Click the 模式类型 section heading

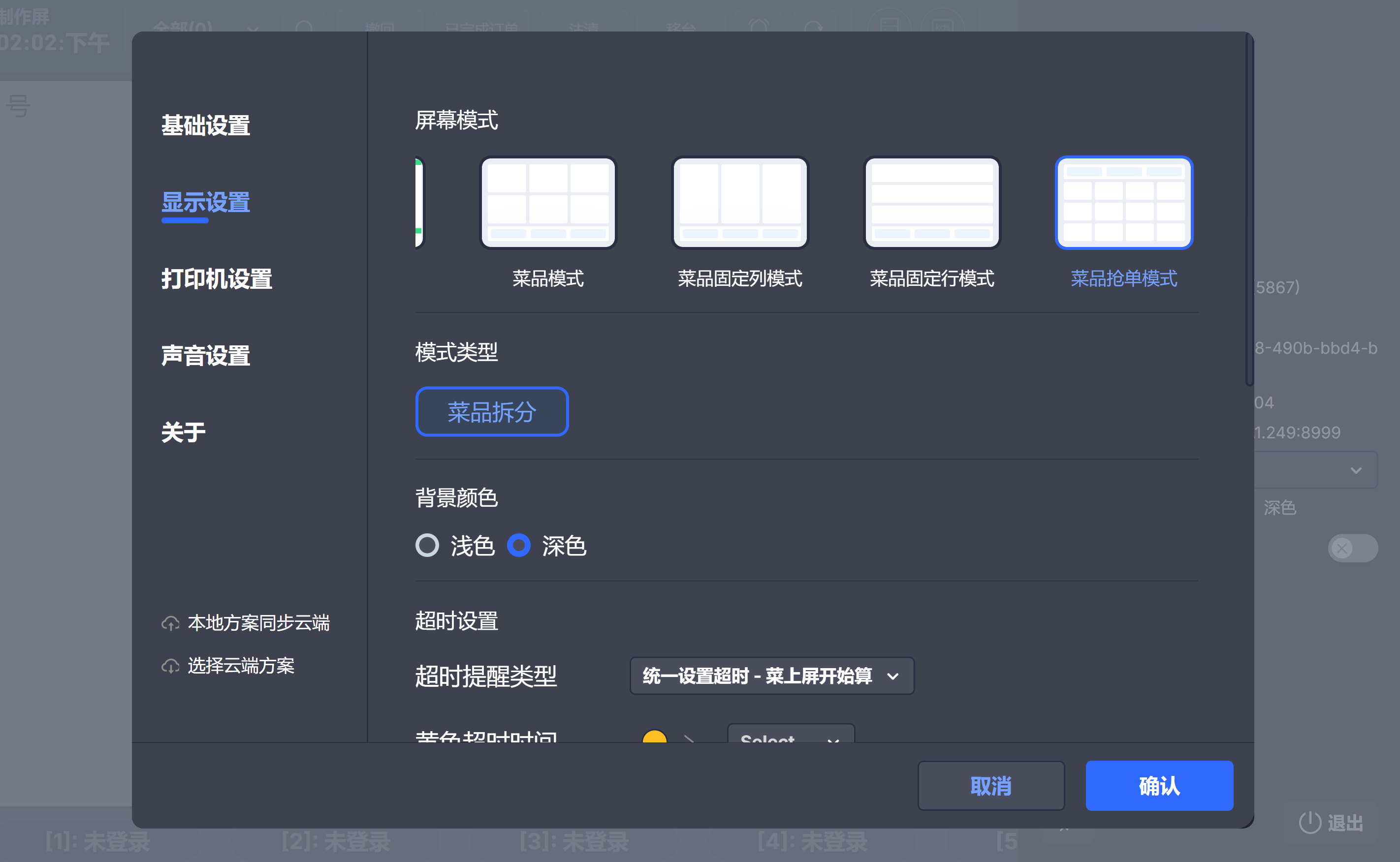[x=456, y=352]
